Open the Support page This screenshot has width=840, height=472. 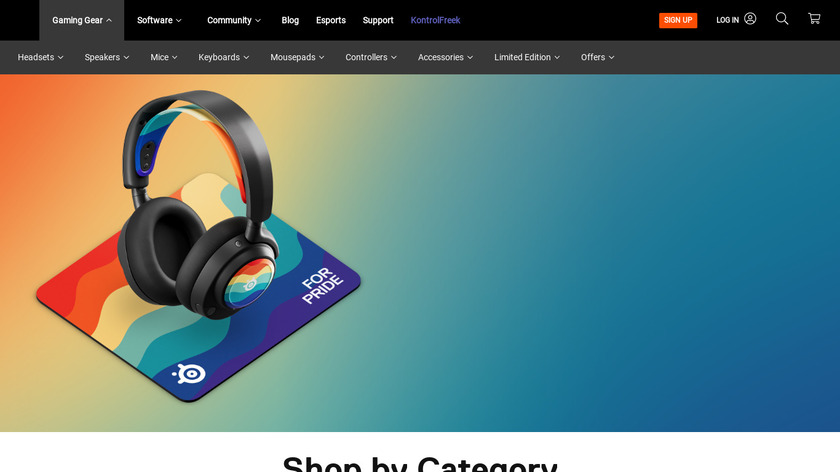click(x=378, y=20)
